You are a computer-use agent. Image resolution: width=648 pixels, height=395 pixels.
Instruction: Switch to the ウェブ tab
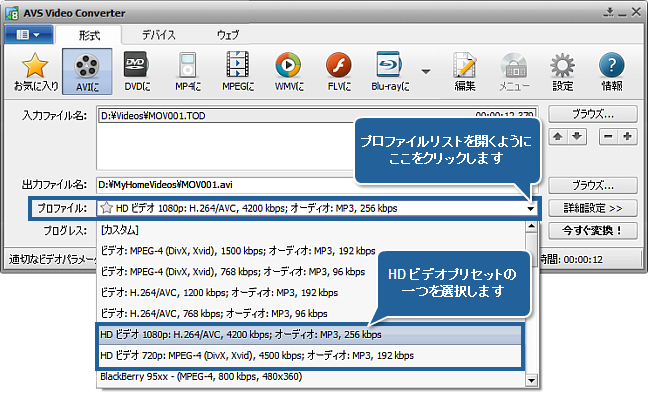click(x=228, y=35)
